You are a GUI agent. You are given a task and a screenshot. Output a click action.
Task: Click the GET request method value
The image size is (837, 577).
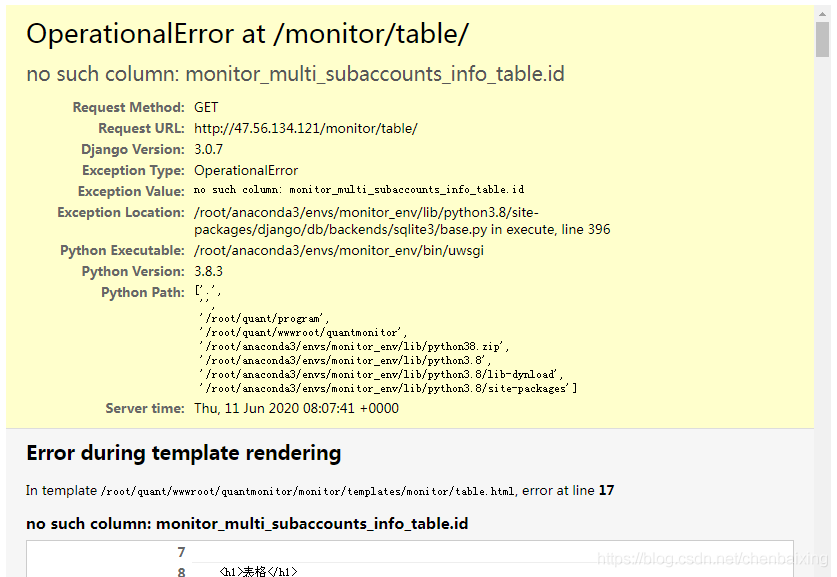[x=206, y=107]
